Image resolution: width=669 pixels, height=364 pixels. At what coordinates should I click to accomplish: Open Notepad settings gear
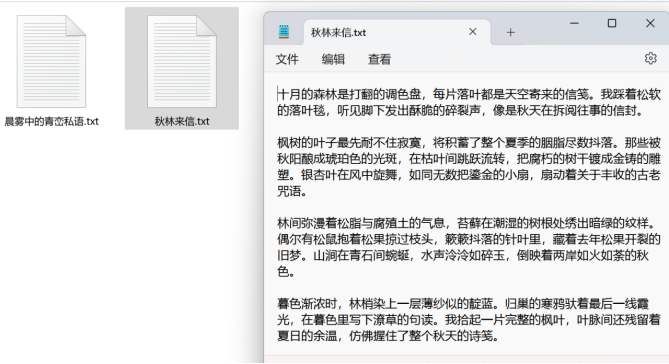coord(650,58)
